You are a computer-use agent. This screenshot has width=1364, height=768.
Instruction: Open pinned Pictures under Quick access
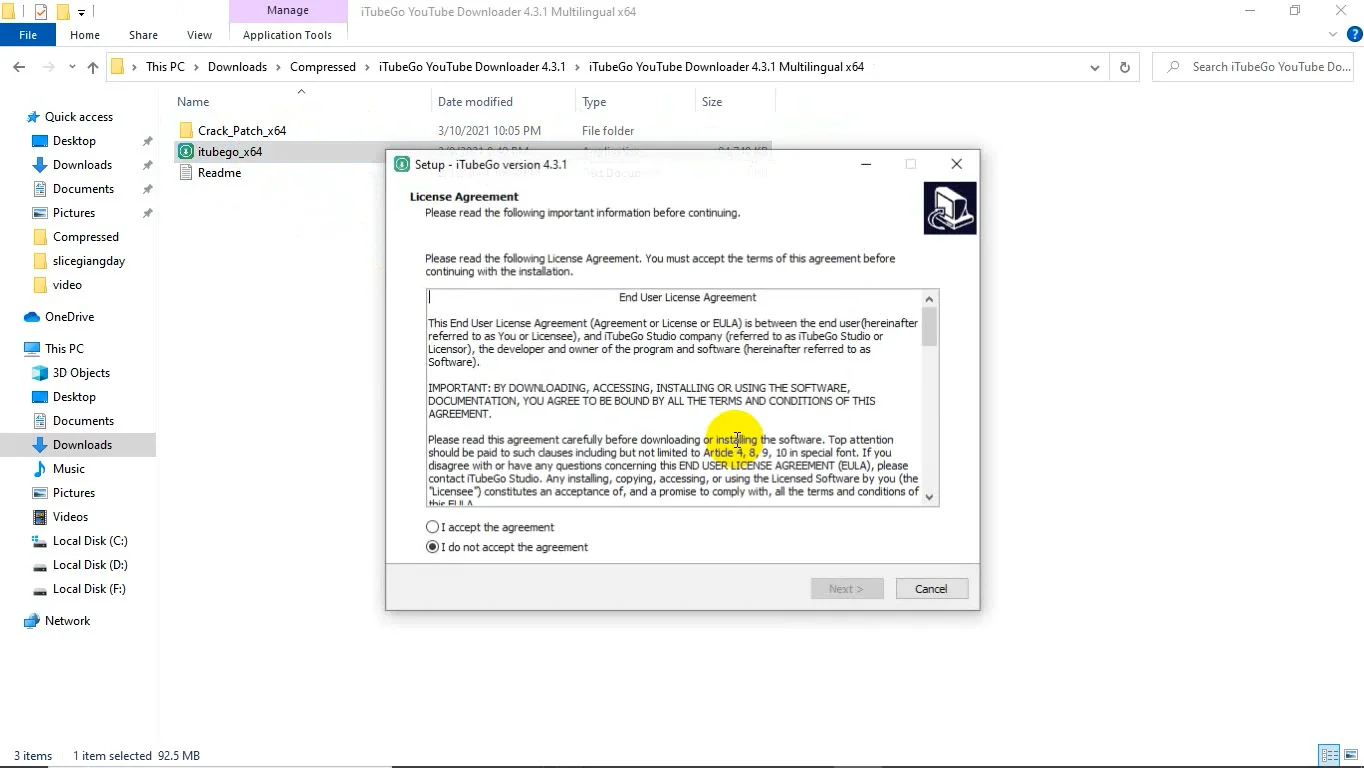(74, 213)
